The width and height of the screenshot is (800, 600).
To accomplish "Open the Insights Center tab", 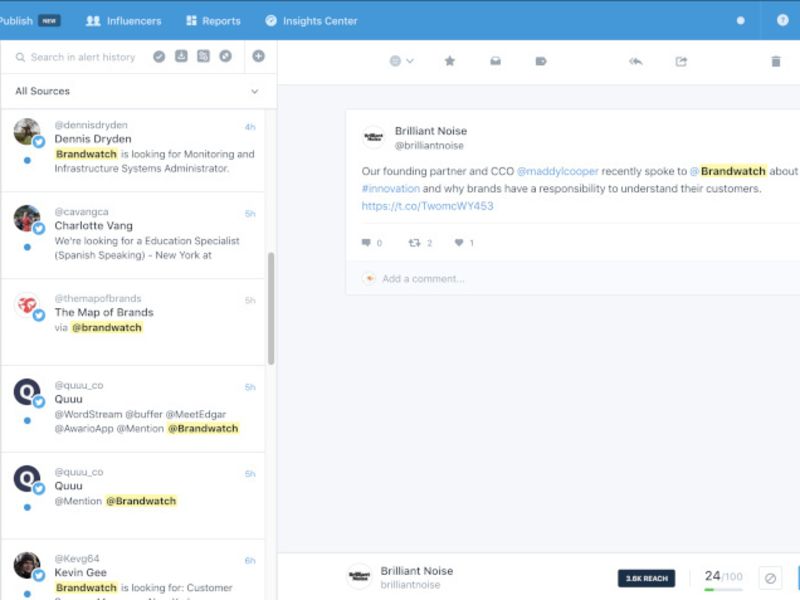I will [x=311, y=21].
